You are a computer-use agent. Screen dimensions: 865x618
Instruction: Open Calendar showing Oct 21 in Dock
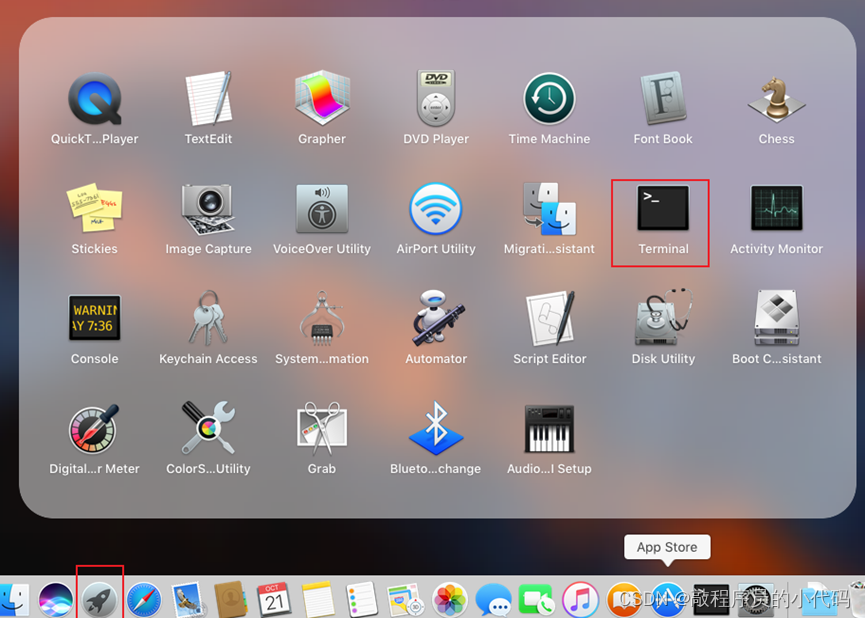[274, 600]
